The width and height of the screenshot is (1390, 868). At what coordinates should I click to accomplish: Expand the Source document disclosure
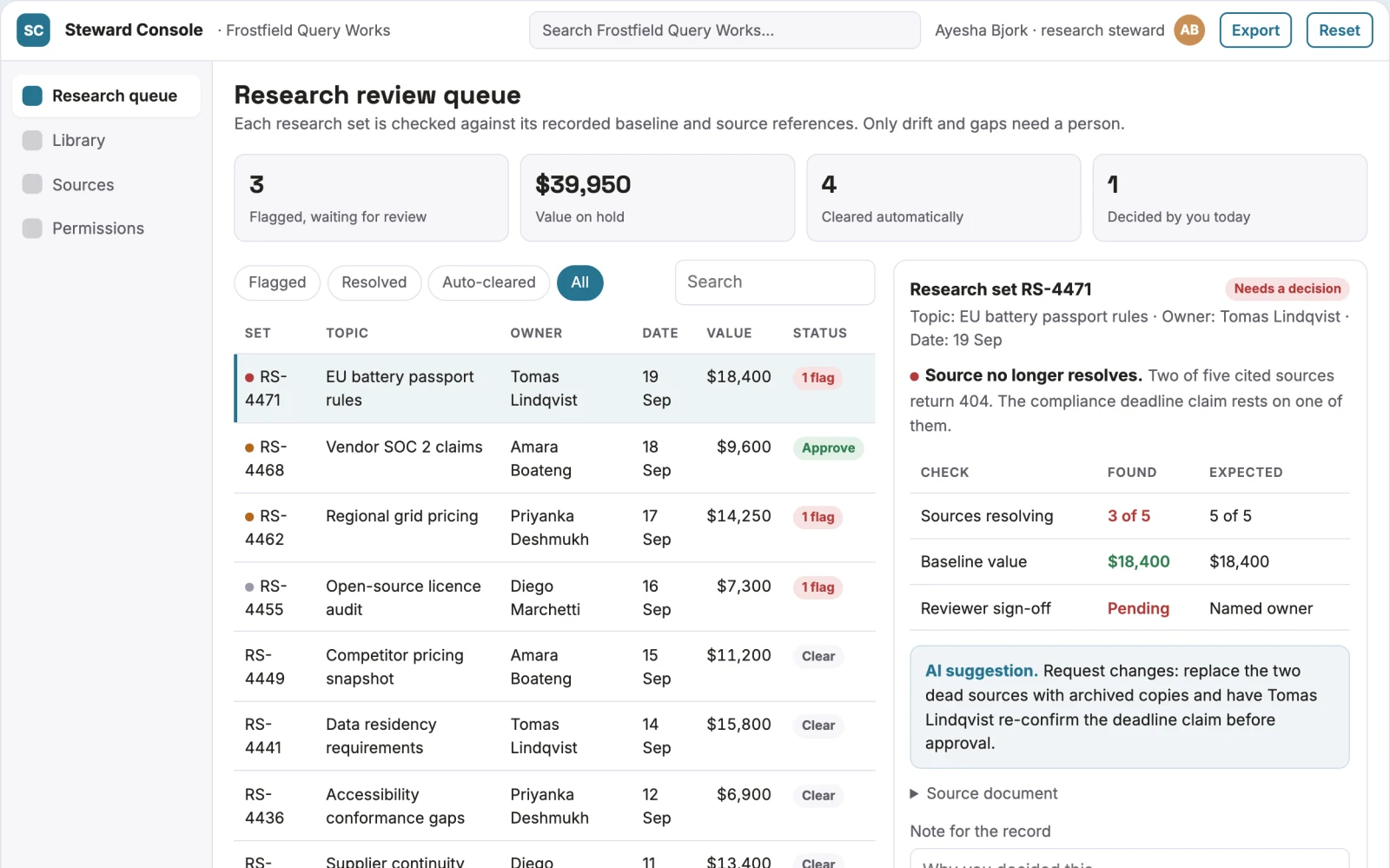[983, 793]
